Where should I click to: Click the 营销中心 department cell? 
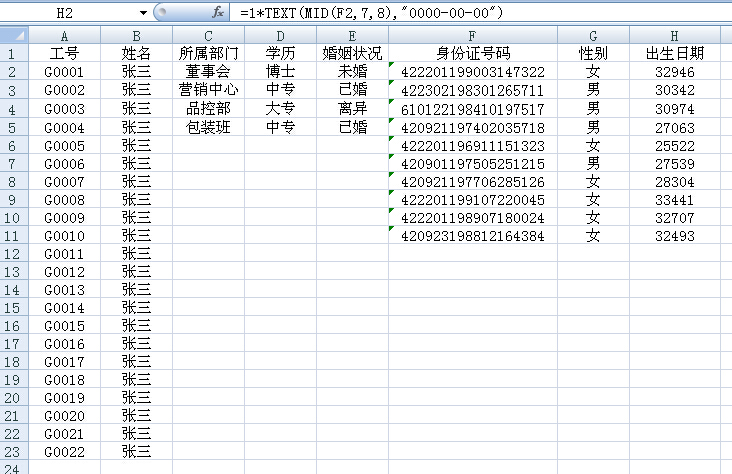click(x=208, y=90)
